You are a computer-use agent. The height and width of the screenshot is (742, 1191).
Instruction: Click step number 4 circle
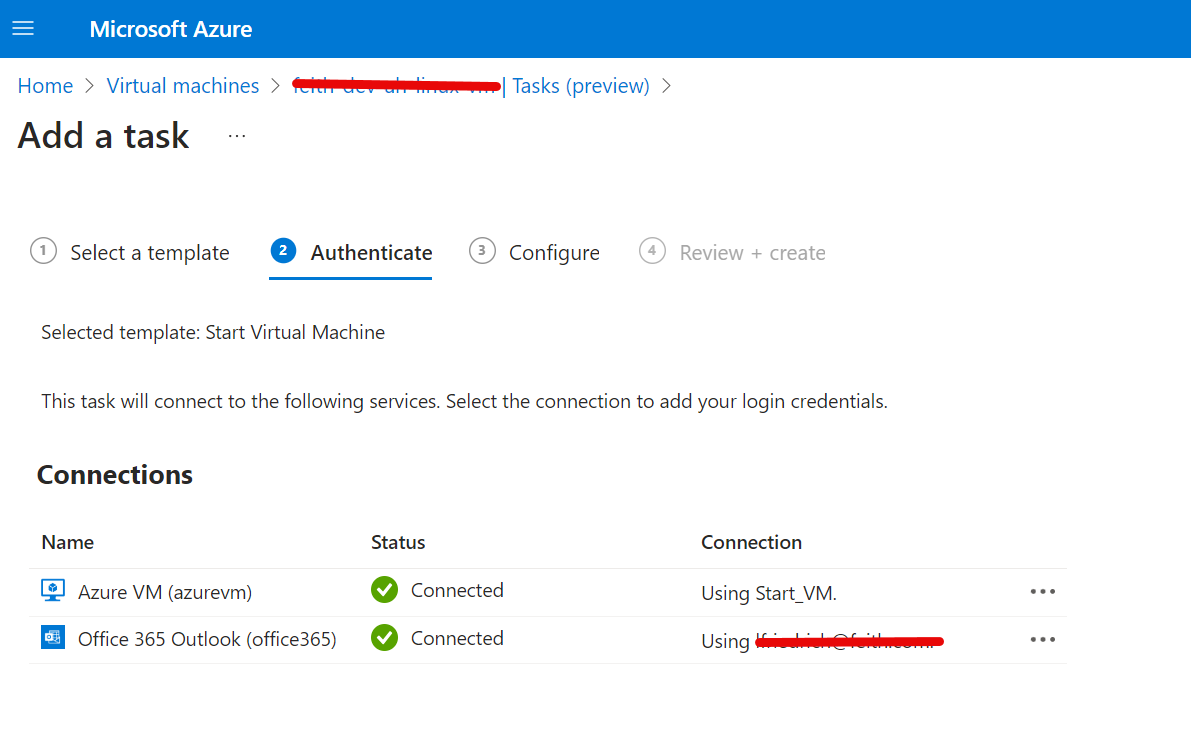click(x=652, y=251)
